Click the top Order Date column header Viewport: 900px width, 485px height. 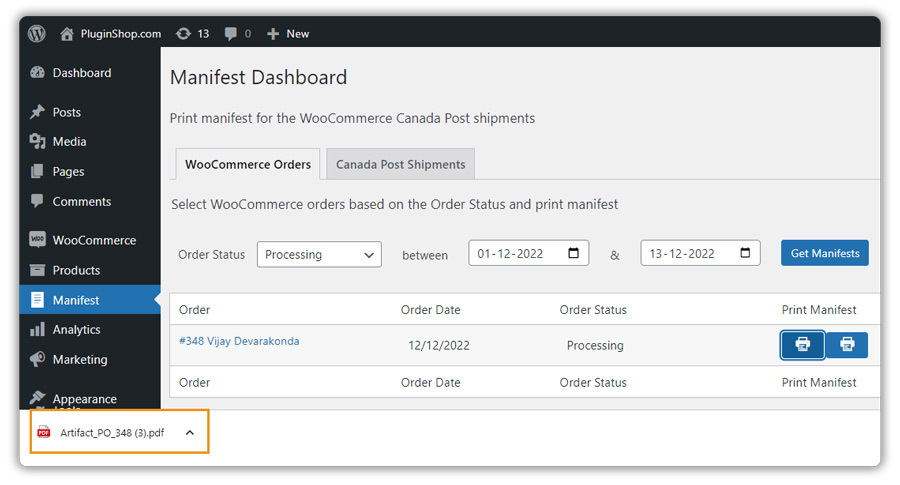[x=430, y=310]
